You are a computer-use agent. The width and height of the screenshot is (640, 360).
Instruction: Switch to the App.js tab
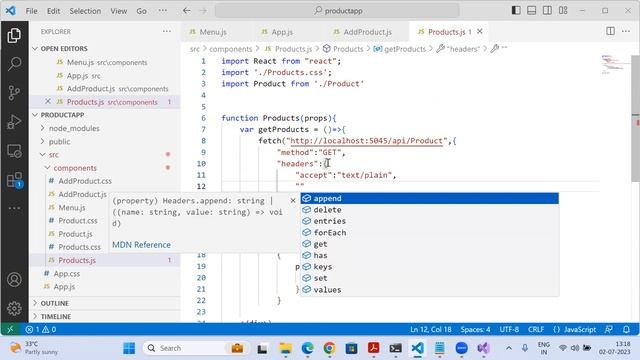click(x=282, y=31)
